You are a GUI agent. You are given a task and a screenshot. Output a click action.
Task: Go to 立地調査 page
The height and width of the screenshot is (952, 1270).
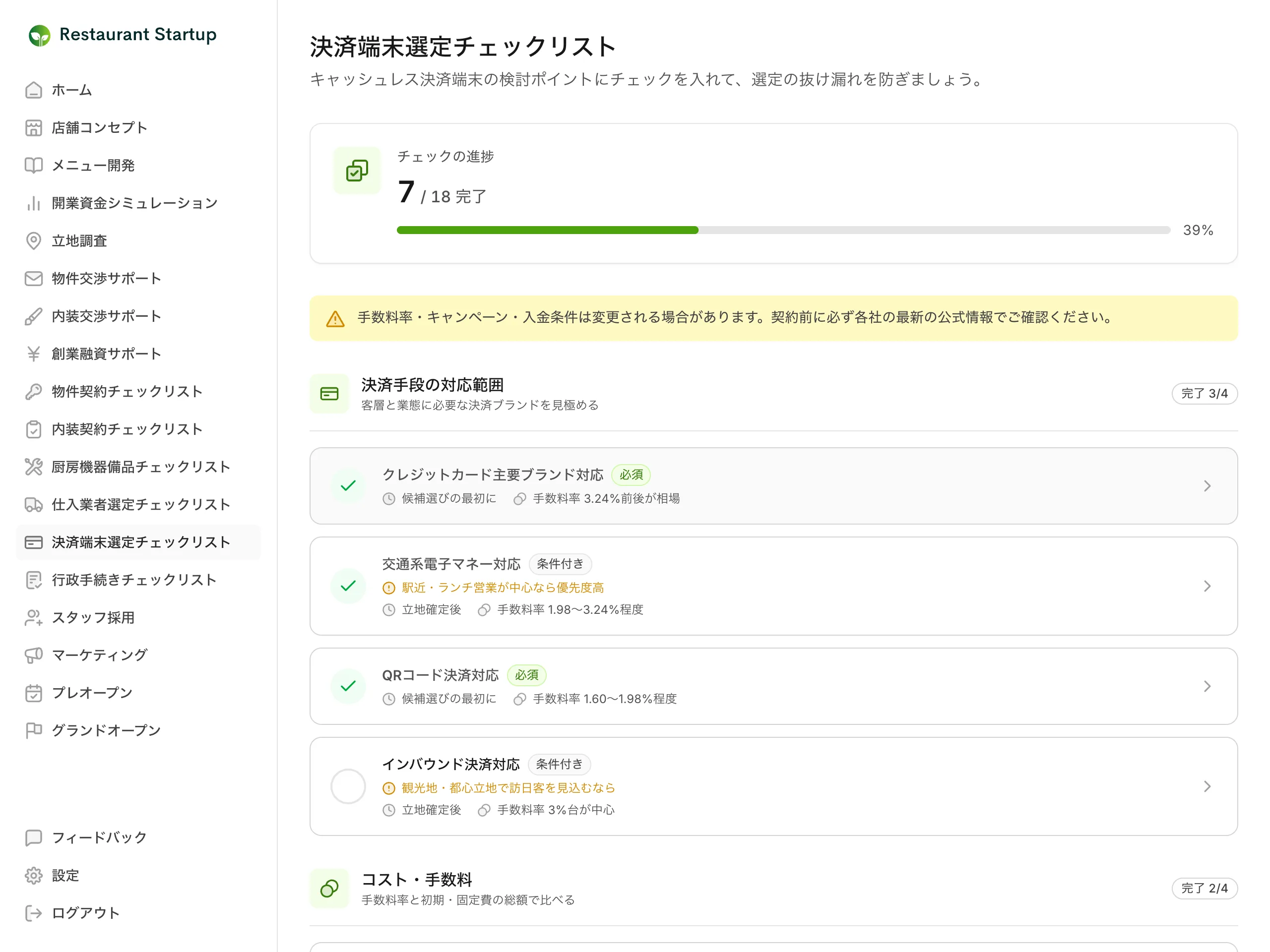(x=138, y=241)
